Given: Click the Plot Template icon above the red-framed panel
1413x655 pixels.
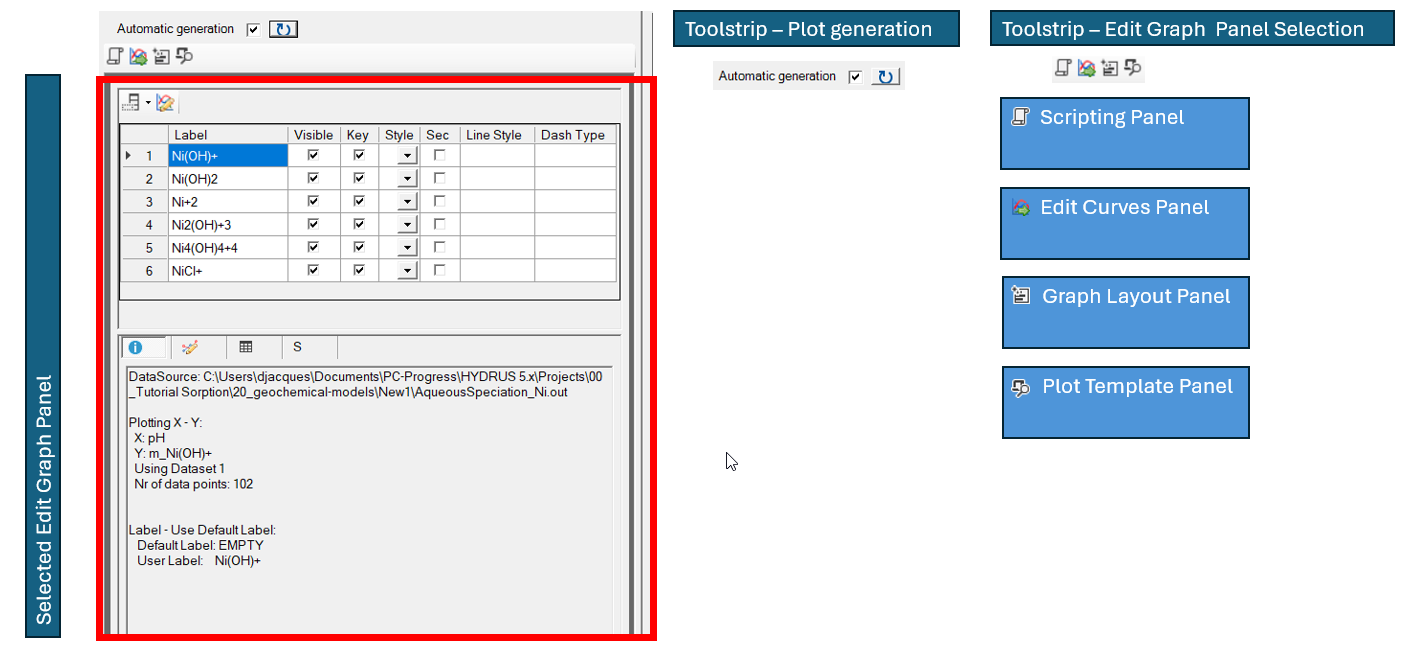Looking at the screenshot, I should coord(184,57).
